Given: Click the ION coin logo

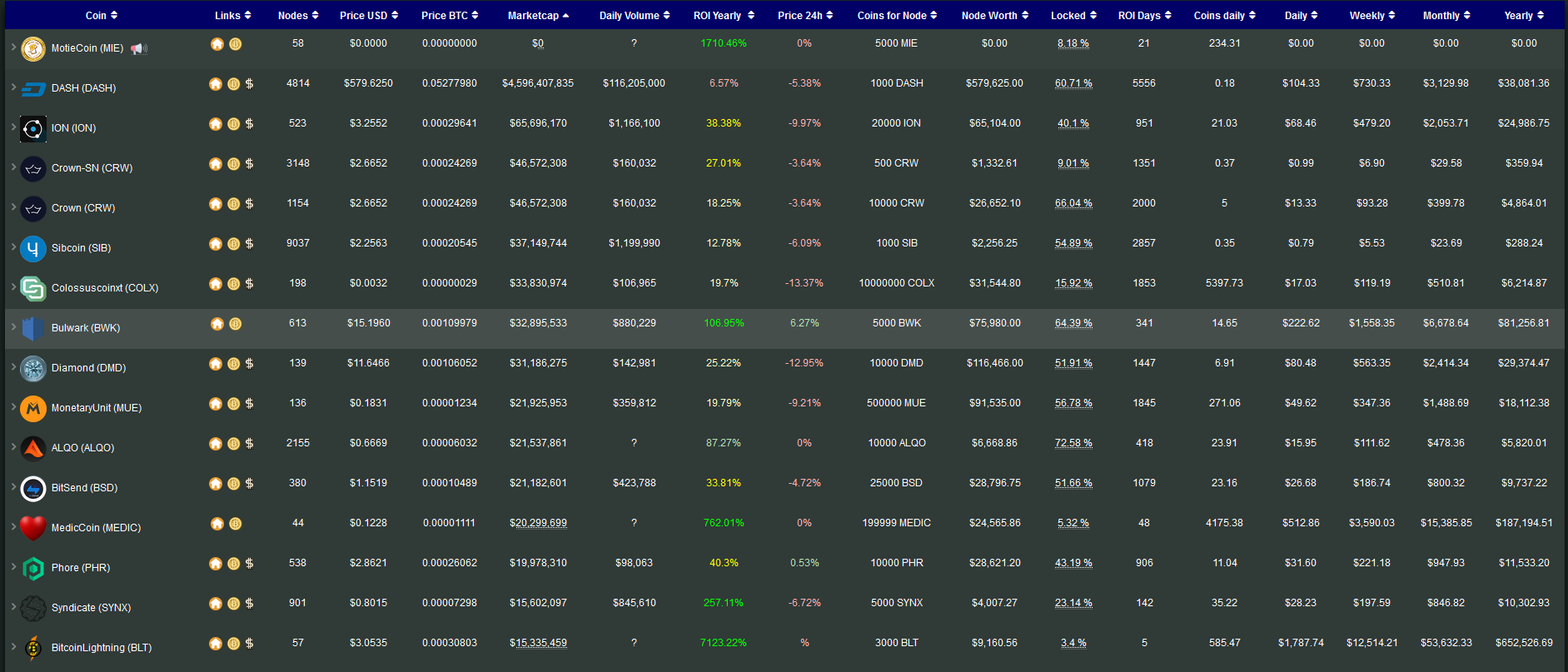Looking at the screenshot, I should point(33,129).
